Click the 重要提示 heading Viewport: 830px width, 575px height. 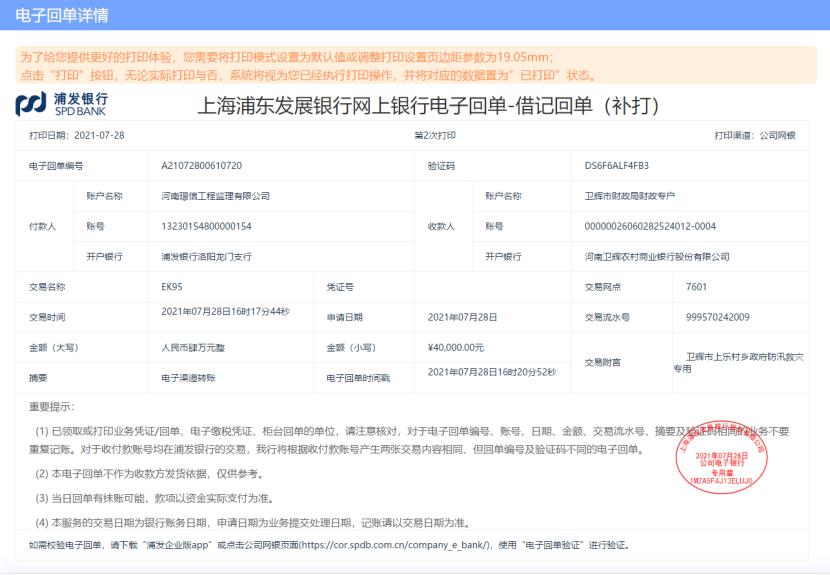(51, 407)
